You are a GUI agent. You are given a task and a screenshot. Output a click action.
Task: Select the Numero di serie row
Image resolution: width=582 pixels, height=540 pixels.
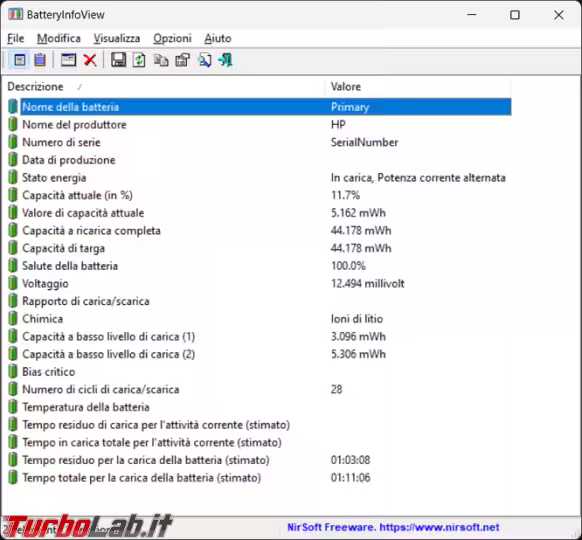pos(259,142)
